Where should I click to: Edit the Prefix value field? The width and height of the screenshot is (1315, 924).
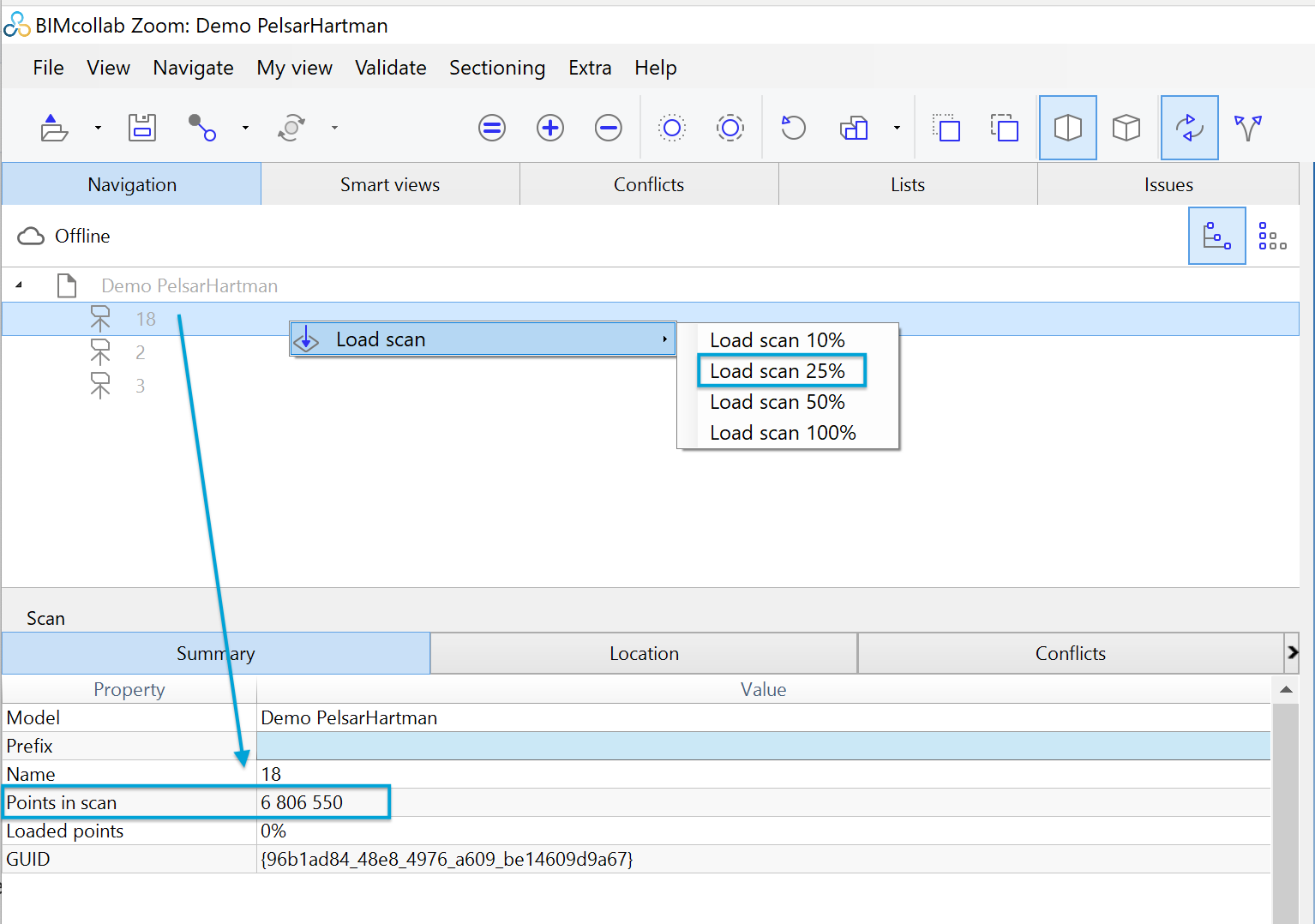pyautogui.click(x=764, y=746)
